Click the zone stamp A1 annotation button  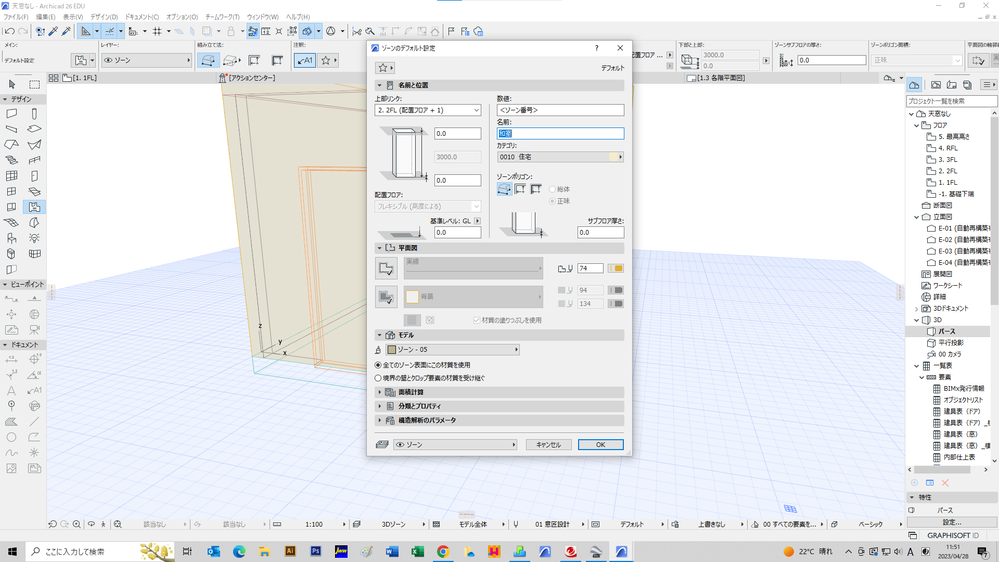point(305,61)
